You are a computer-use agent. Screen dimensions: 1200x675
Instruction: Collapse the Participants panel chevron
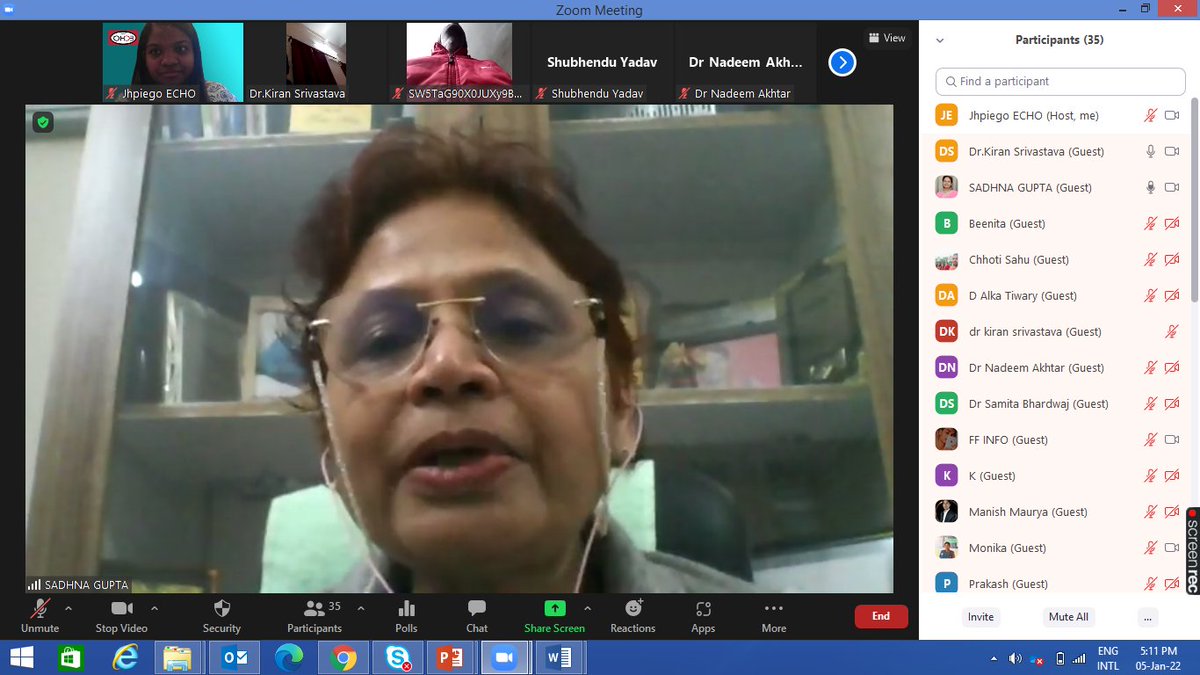(939, 41)
